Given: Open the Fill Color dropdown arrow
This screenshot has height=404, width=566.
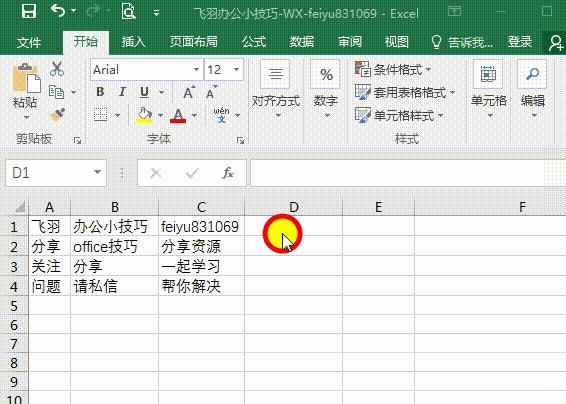Looking at the screenshot, I should click(x=160, y=116).
